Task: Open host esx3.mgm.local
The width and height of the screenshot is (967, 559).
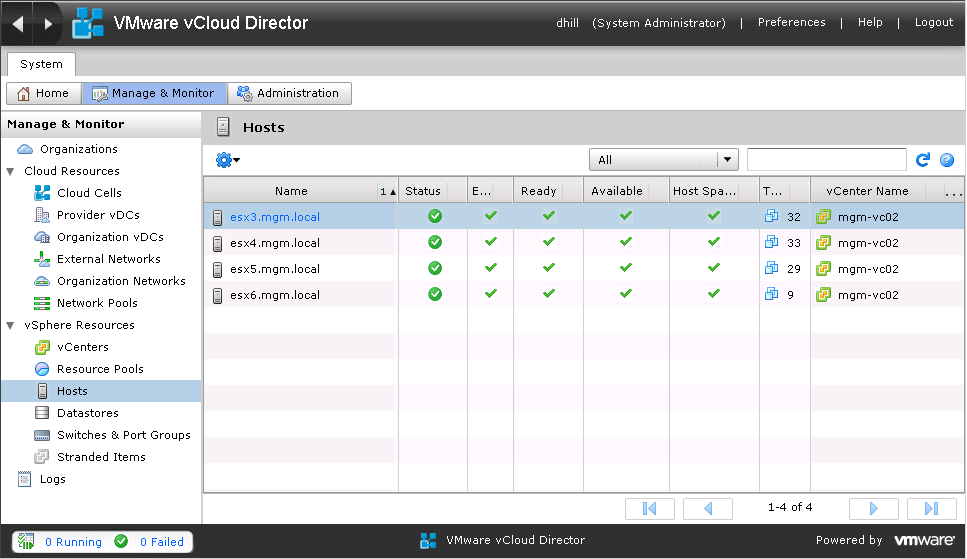Action: [275, 217]
